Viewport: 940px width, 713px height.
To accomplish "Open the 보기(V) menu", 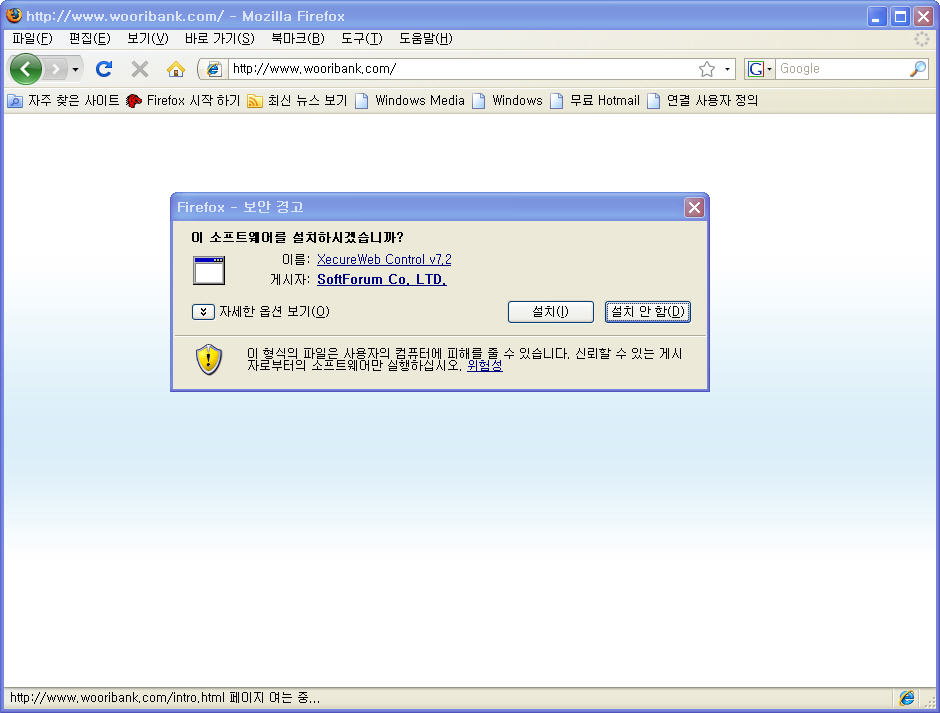I will pos(147,39).
